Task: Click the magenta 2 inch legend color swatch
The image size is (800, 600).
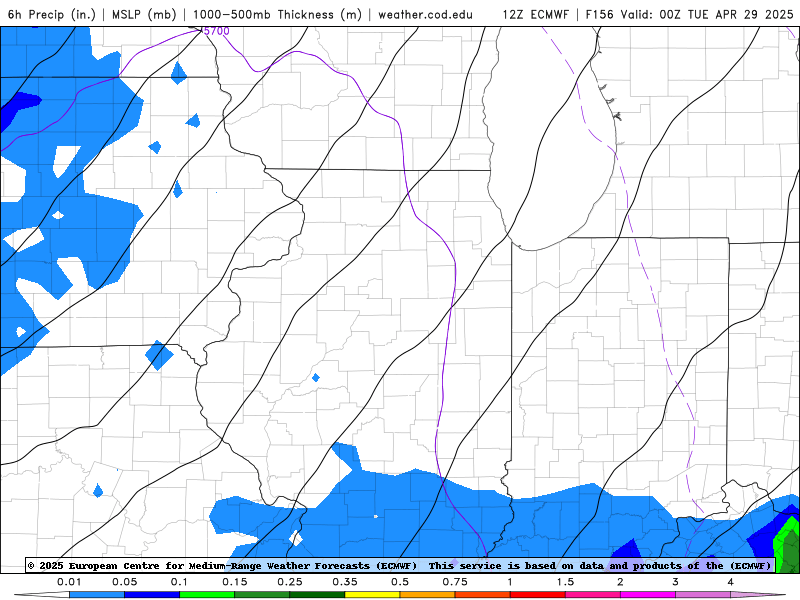Action: click(x=648, y=595)
